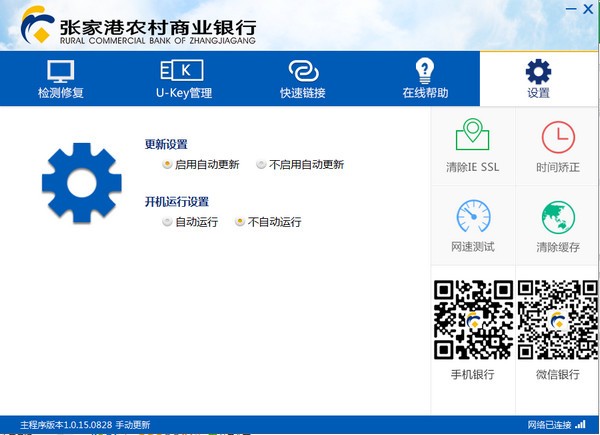
Task: Click the 清除缓存 label
Action: (558, 247)
